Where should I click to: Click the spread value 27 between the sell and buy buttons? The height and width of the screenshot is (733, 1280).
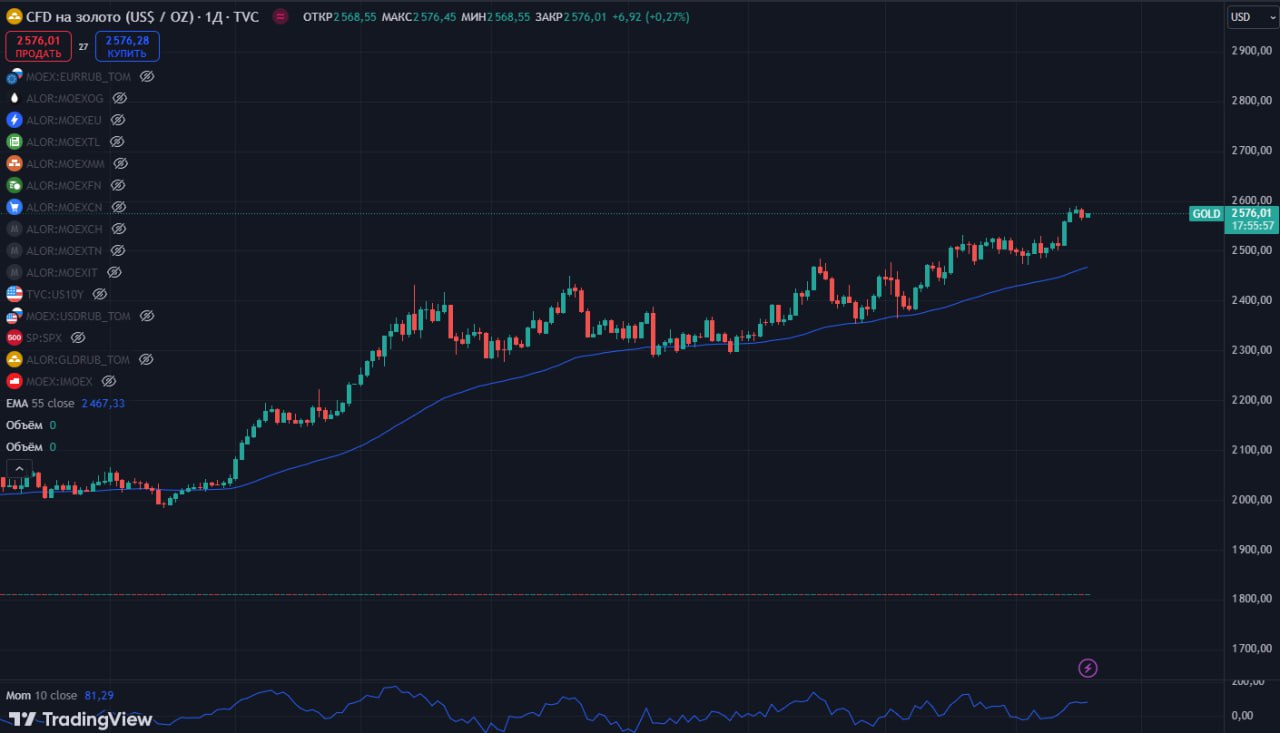pyautogui.click(x=83, y=46)
